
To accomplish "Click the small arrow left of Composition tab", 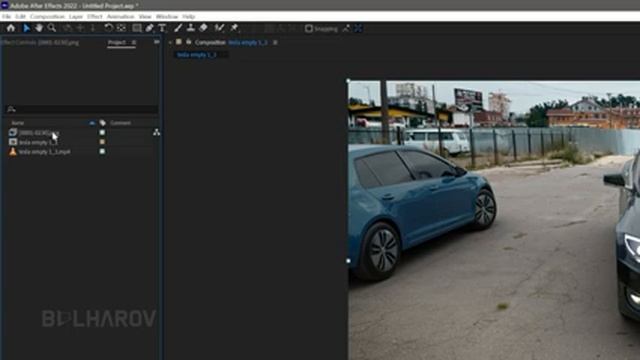I will click(x=170, y=42).
